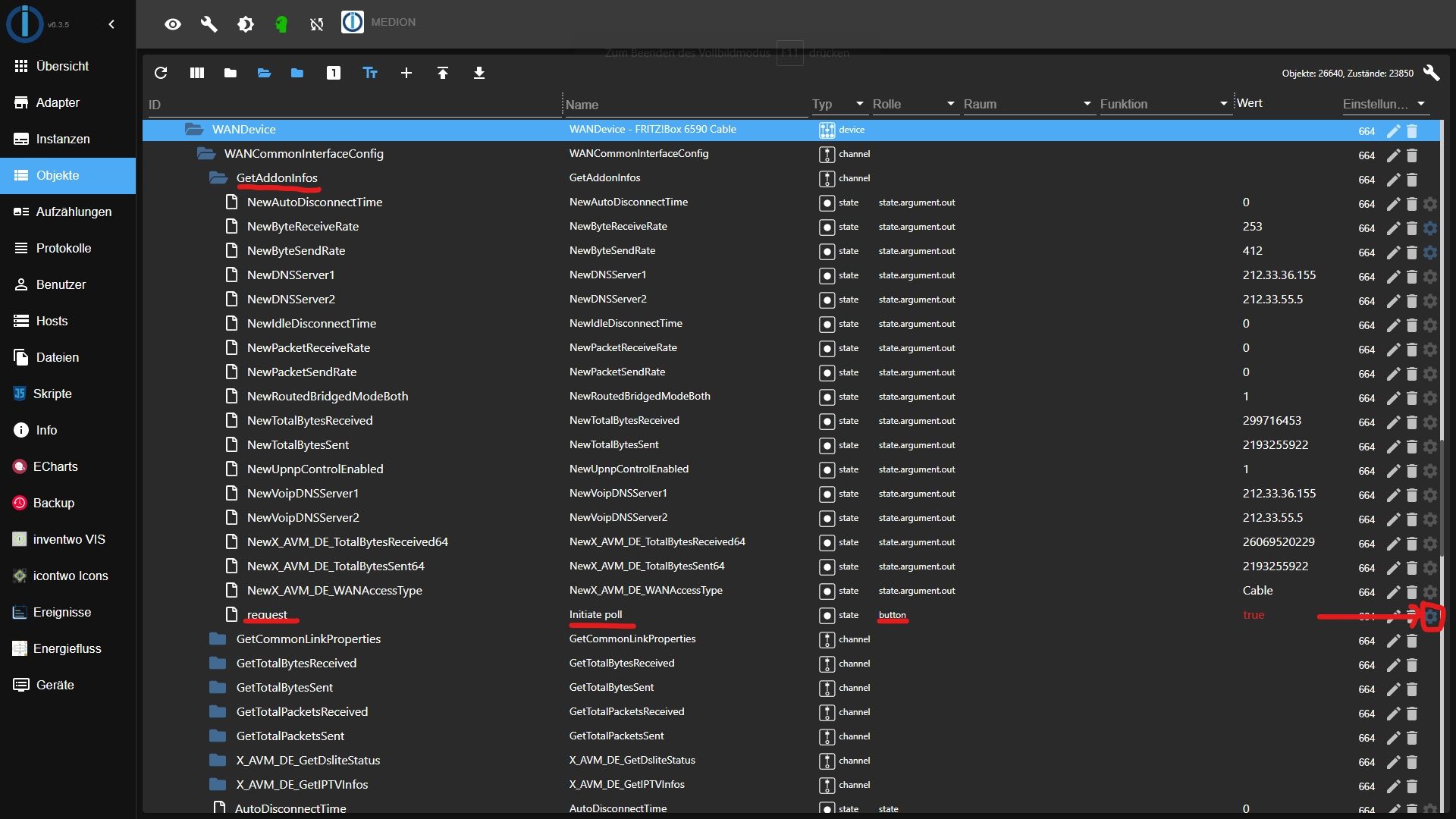The image size is (1456, 819).
Task: Click the Cable value of NewX_AVM_DE_WANAccessType
Action: point(1257,591)
